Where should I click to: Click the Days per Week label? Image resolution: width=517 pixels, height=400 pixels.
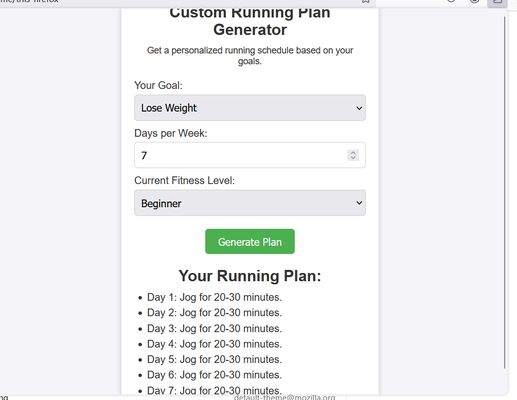click(x=171, y=133)
